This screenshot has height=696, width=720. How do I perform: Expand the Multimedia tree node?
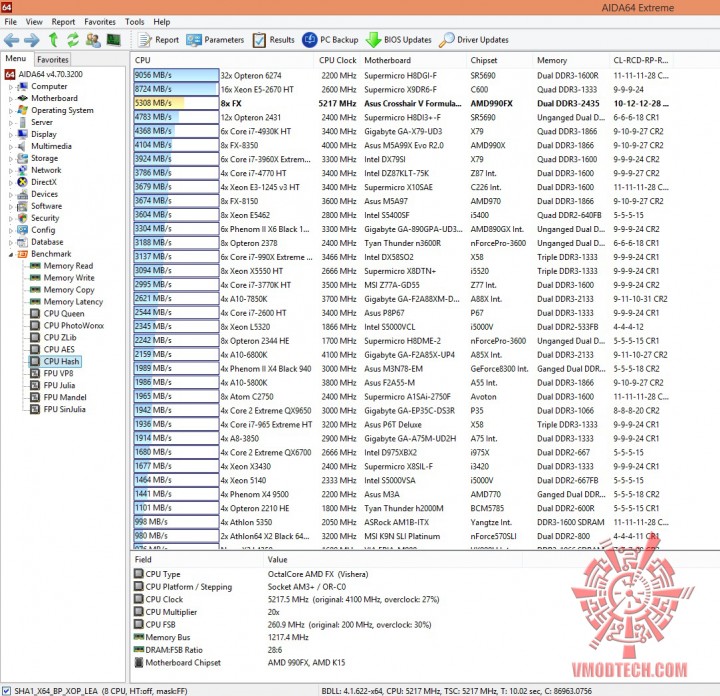click(11, 146)
